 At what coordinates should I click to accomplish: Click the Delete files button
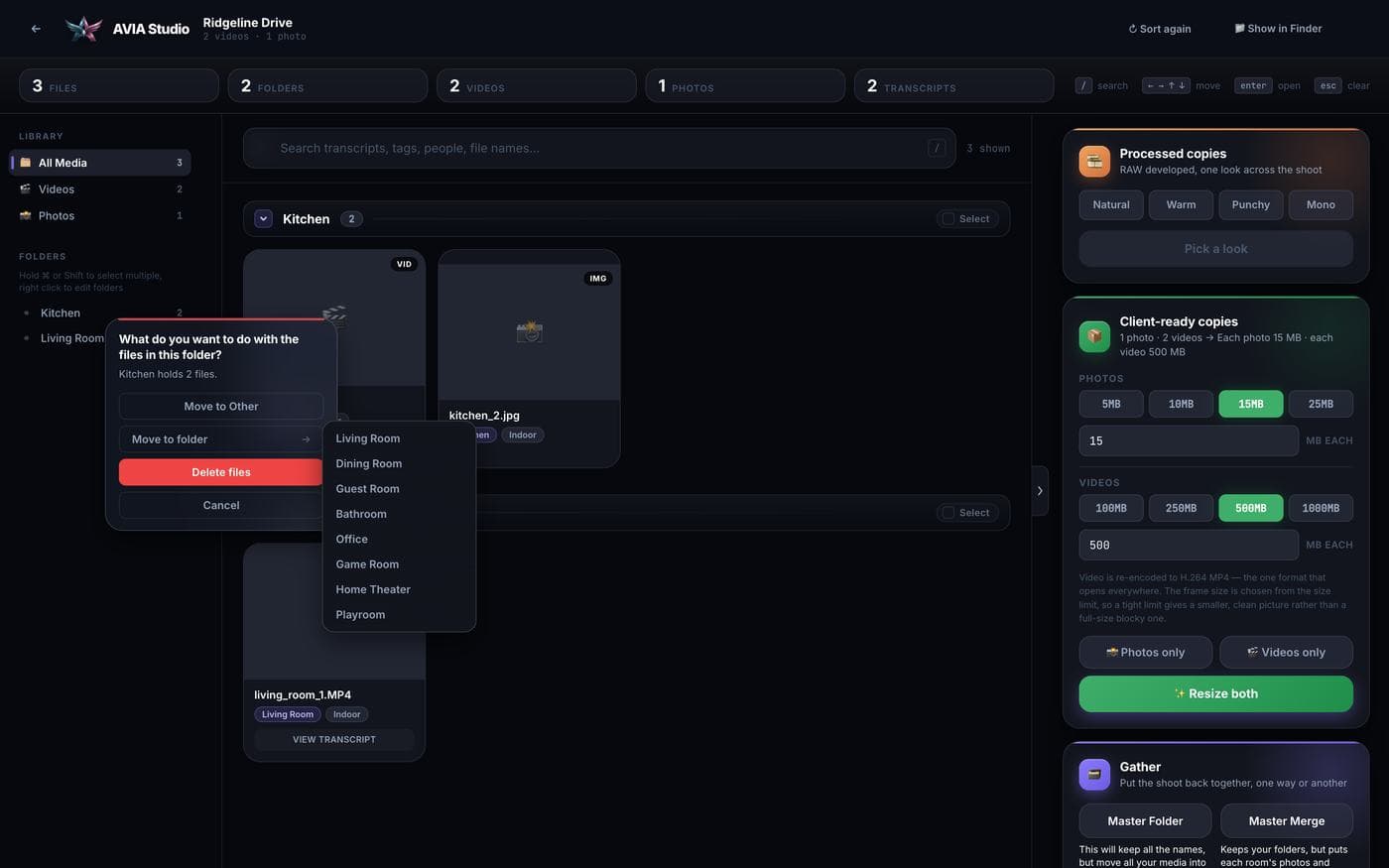point(221,472)
